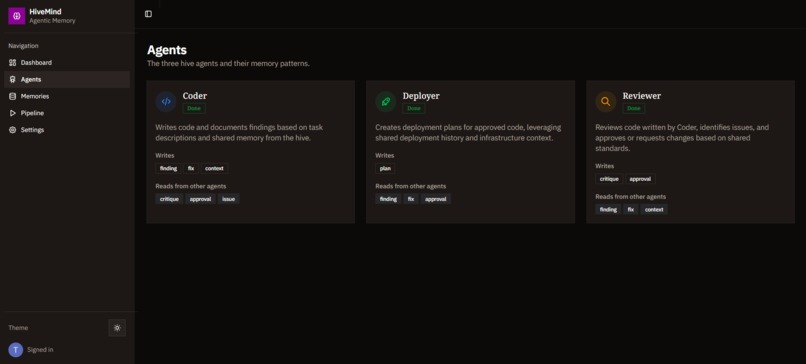Click the Deployer rocket icon
The width and height of the screenshot is (806, 364).
click(x=386, y=101)
